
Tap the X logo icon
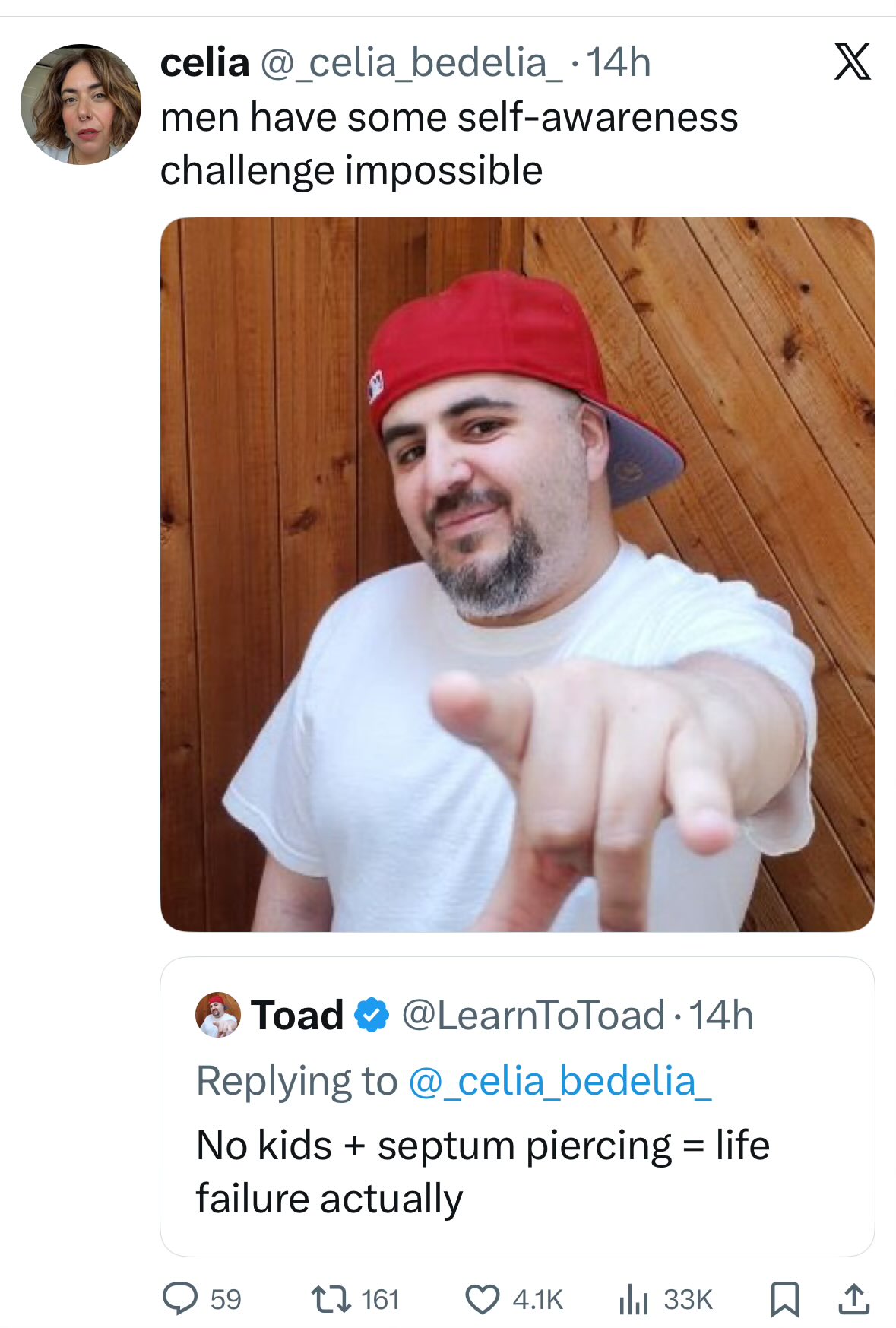tap(852, 62)
